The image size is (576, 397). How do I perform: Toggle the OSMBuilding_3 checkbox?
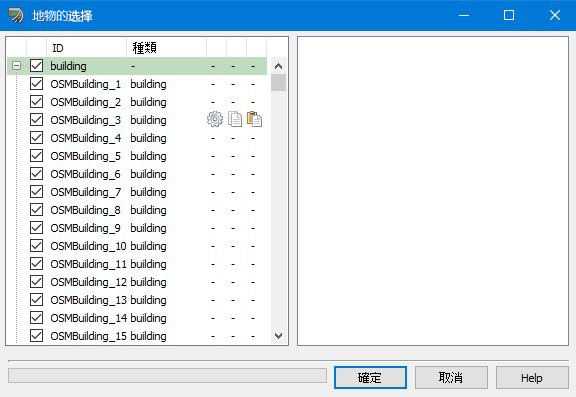coord(36,120)
